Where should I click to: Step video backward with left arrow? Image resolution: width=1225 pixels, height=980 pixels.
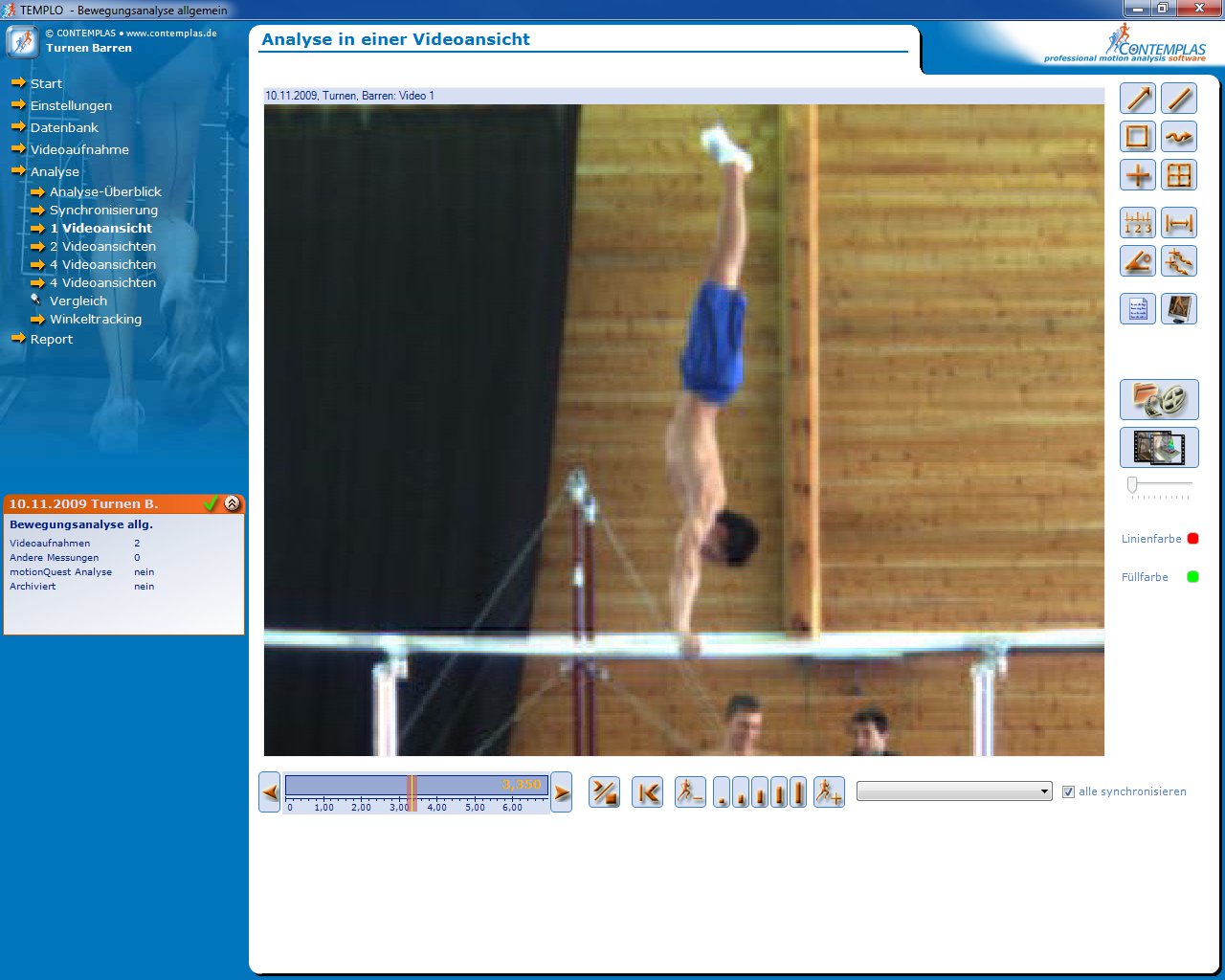(x=270, y=792)
